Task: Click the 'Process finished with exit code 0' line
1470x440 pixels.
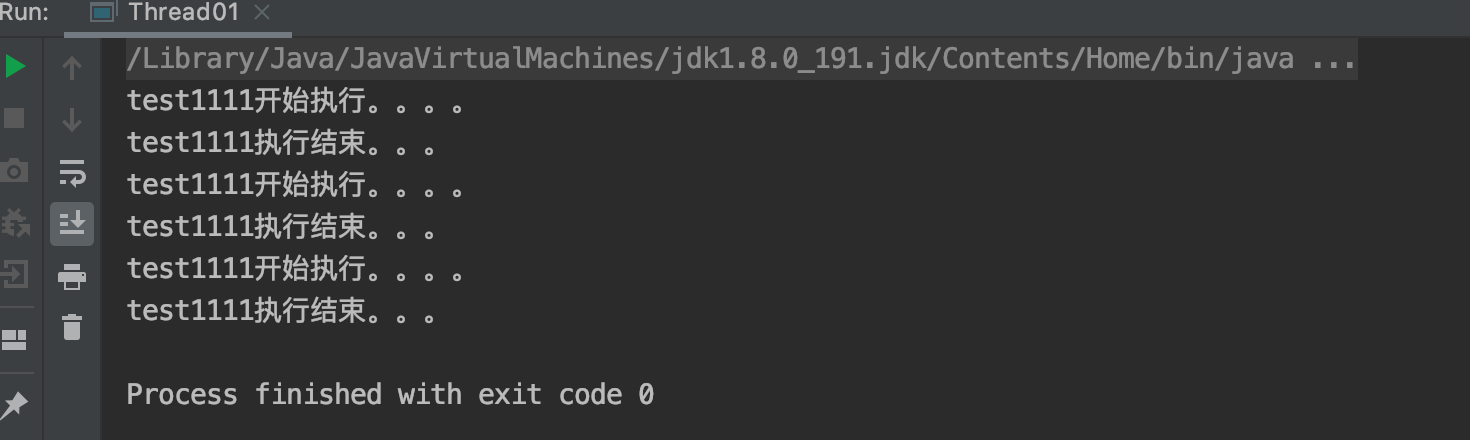Action: click(x=390, y=394)
